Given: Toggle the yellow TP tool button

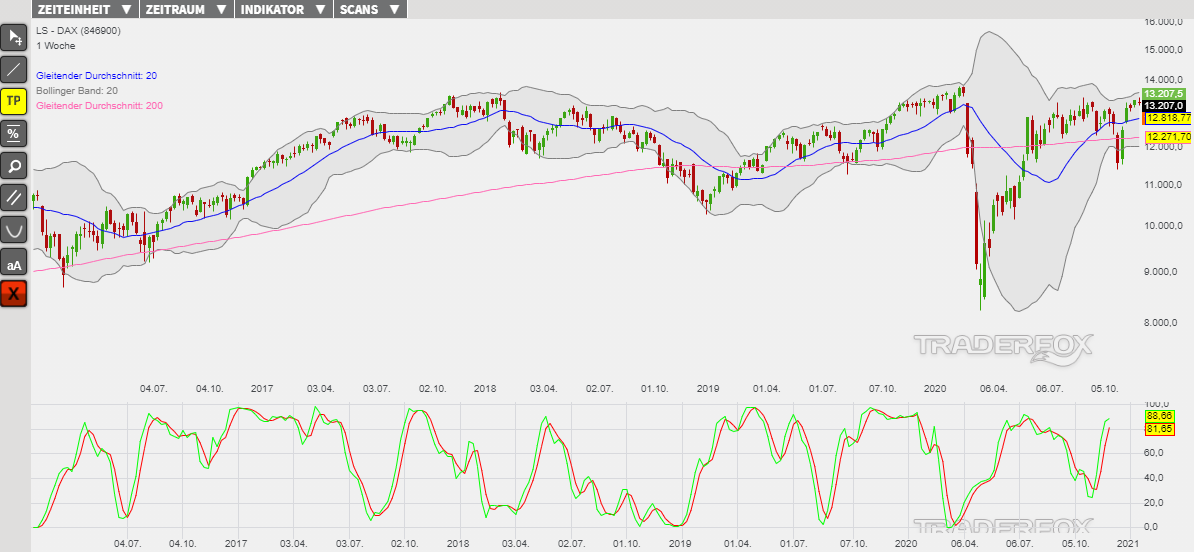Looking at the screenshot, I should pos(14,101).
